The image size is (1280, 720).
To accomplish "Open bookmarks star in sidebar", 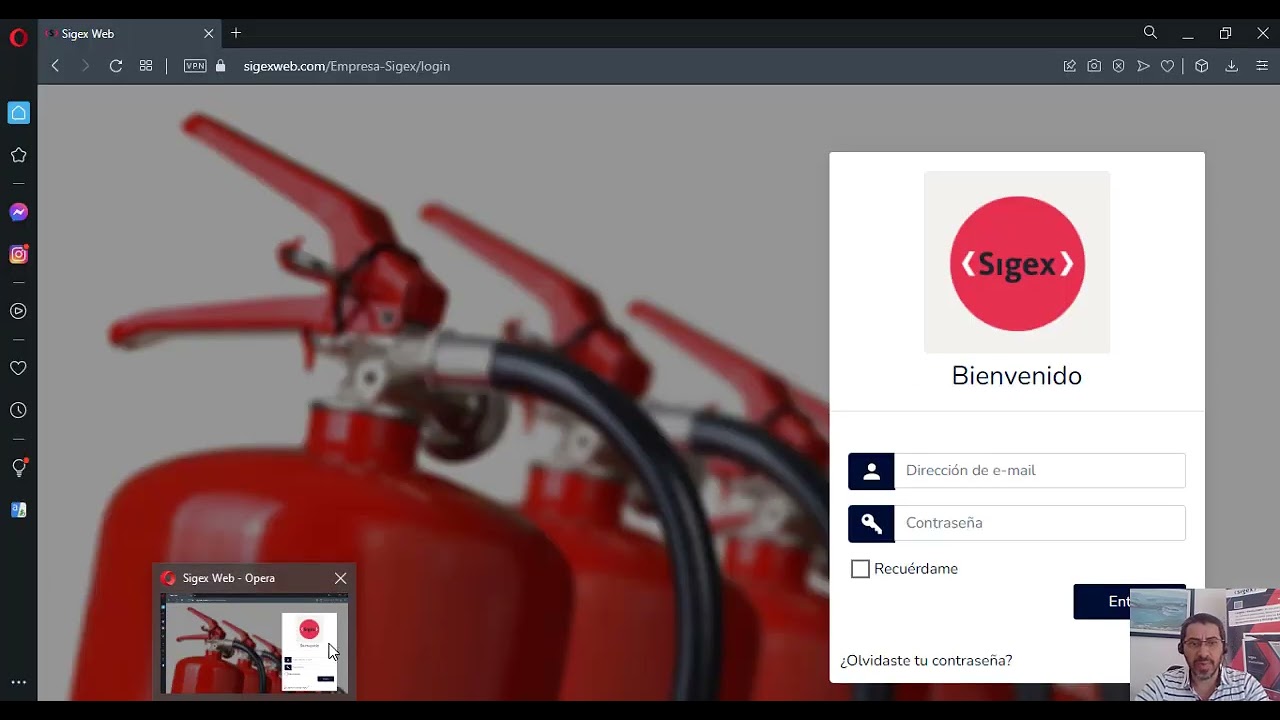I will pos(18,155).
